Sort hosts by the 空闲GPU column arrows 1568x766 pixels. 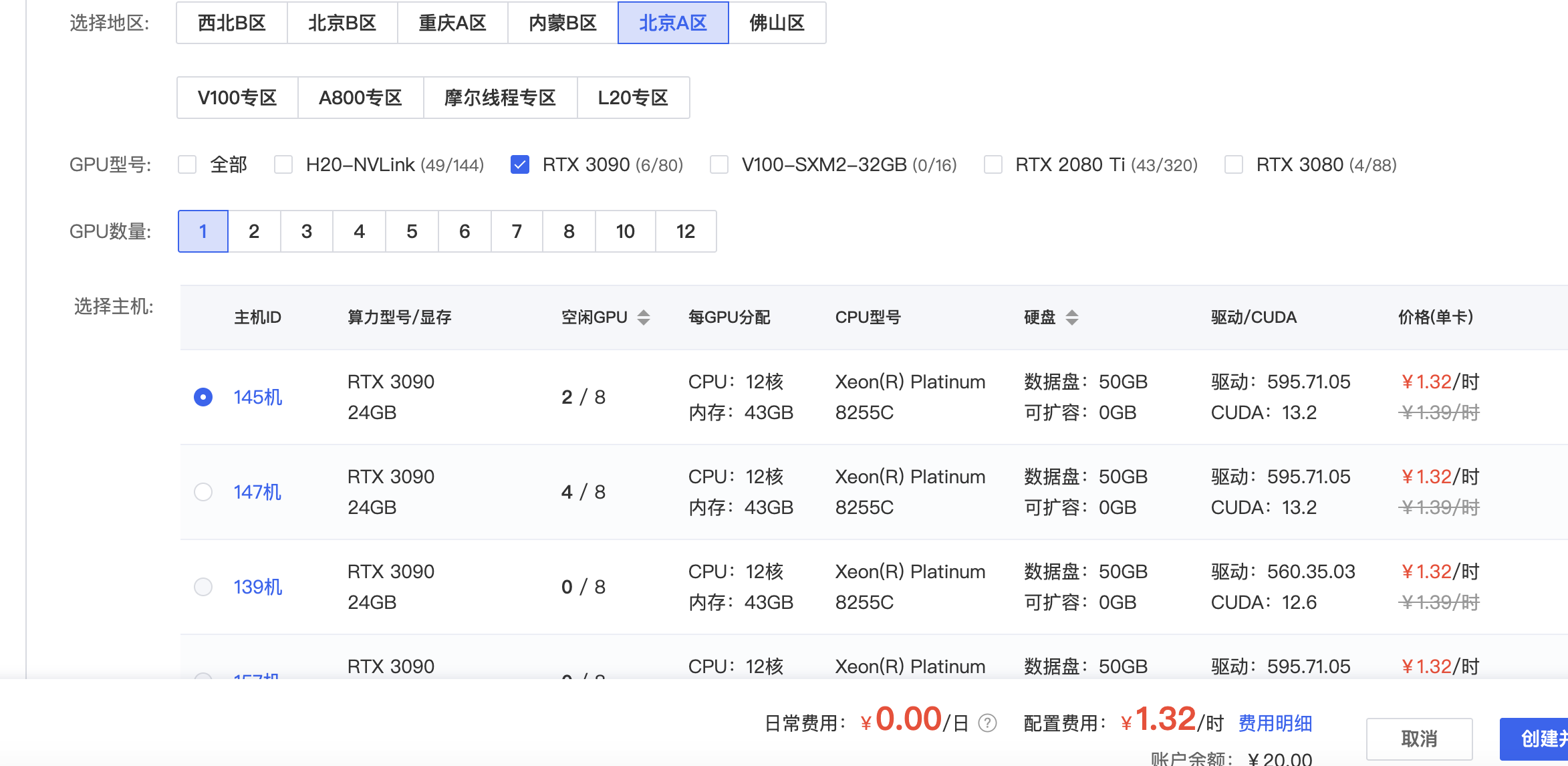[643, 317]
